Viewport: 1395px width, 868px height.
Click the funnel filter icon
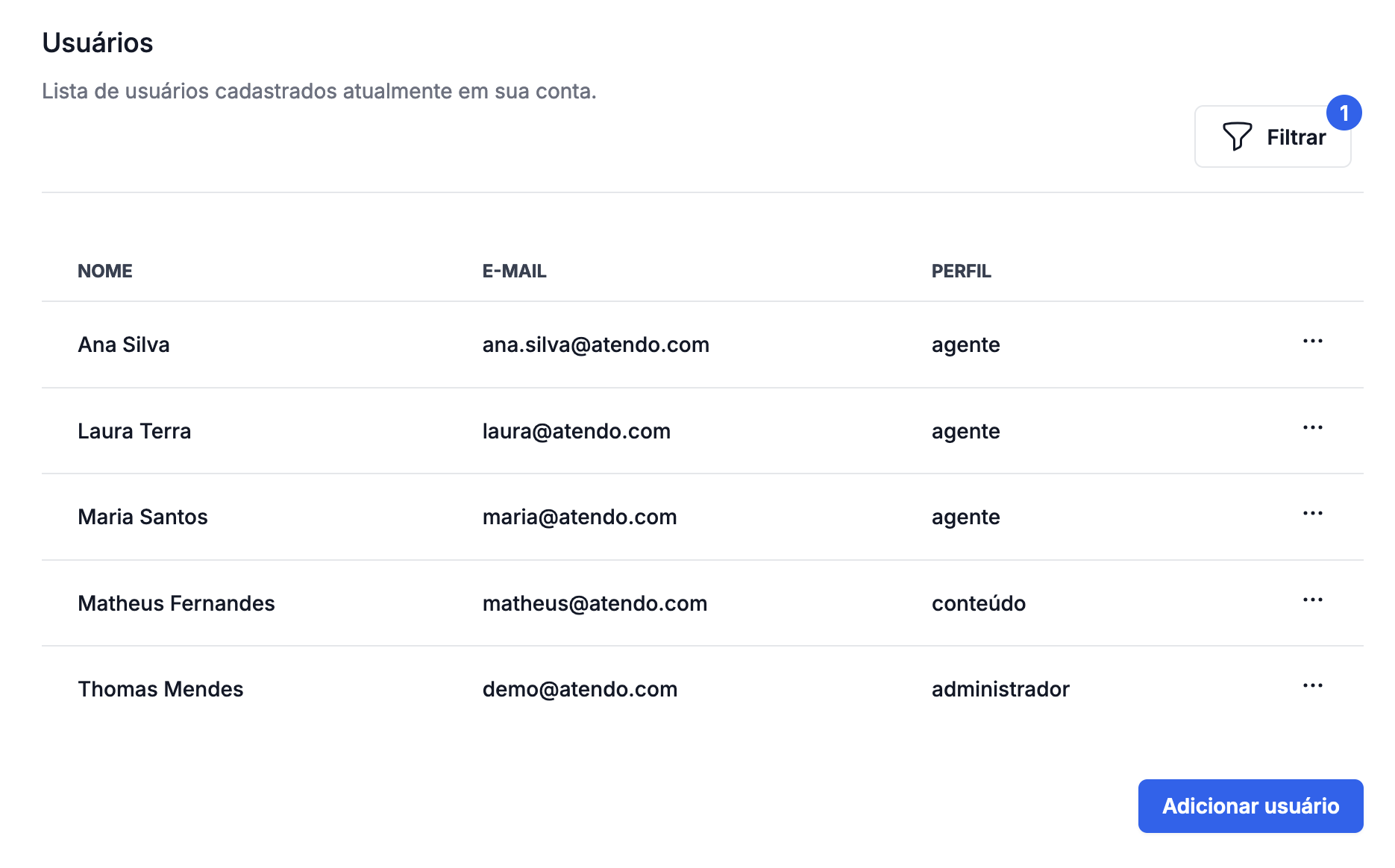click(1237, 136)
